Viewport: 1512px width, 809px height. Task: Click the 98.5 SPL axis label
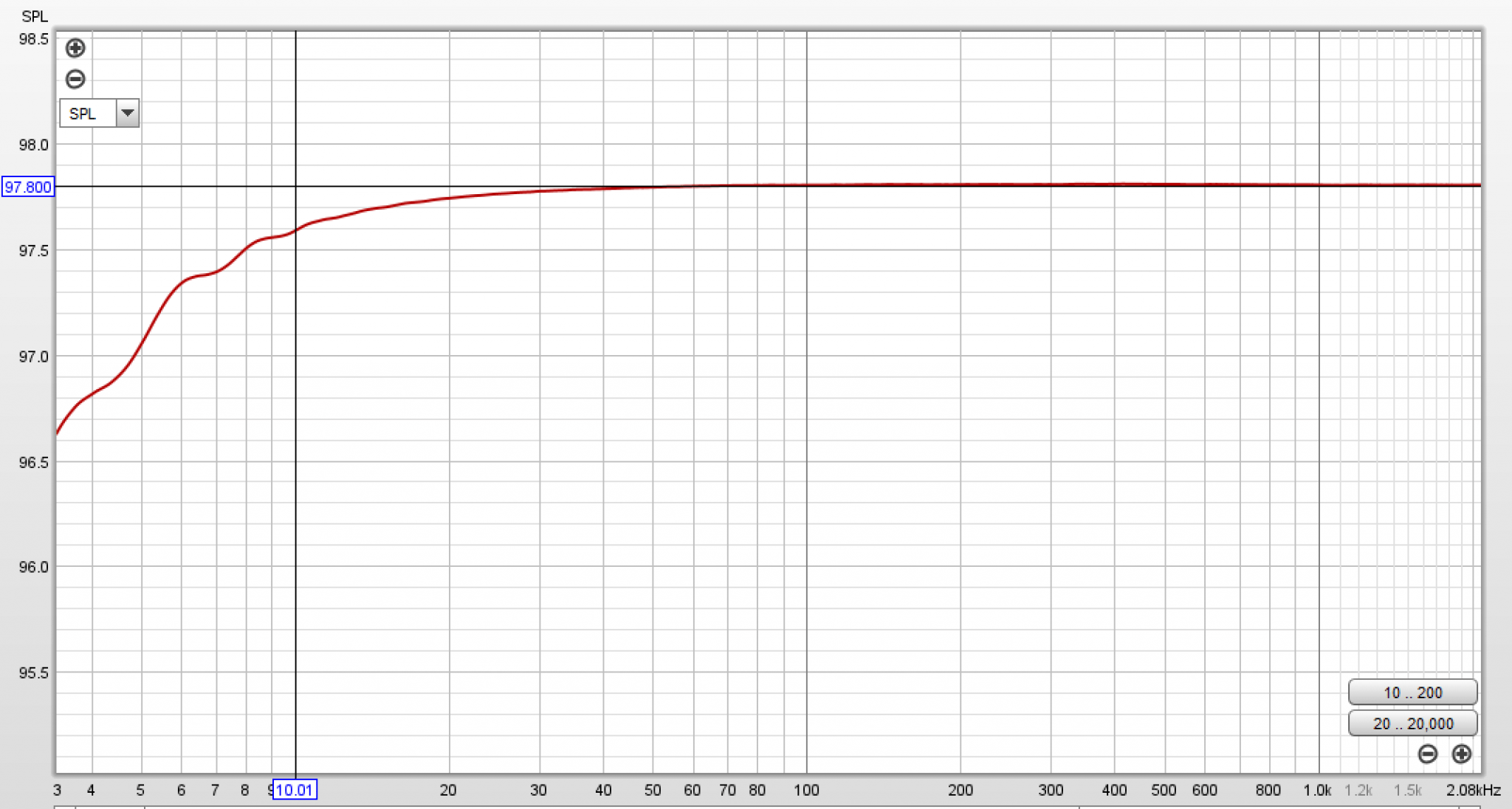click(x=34, y=39)
